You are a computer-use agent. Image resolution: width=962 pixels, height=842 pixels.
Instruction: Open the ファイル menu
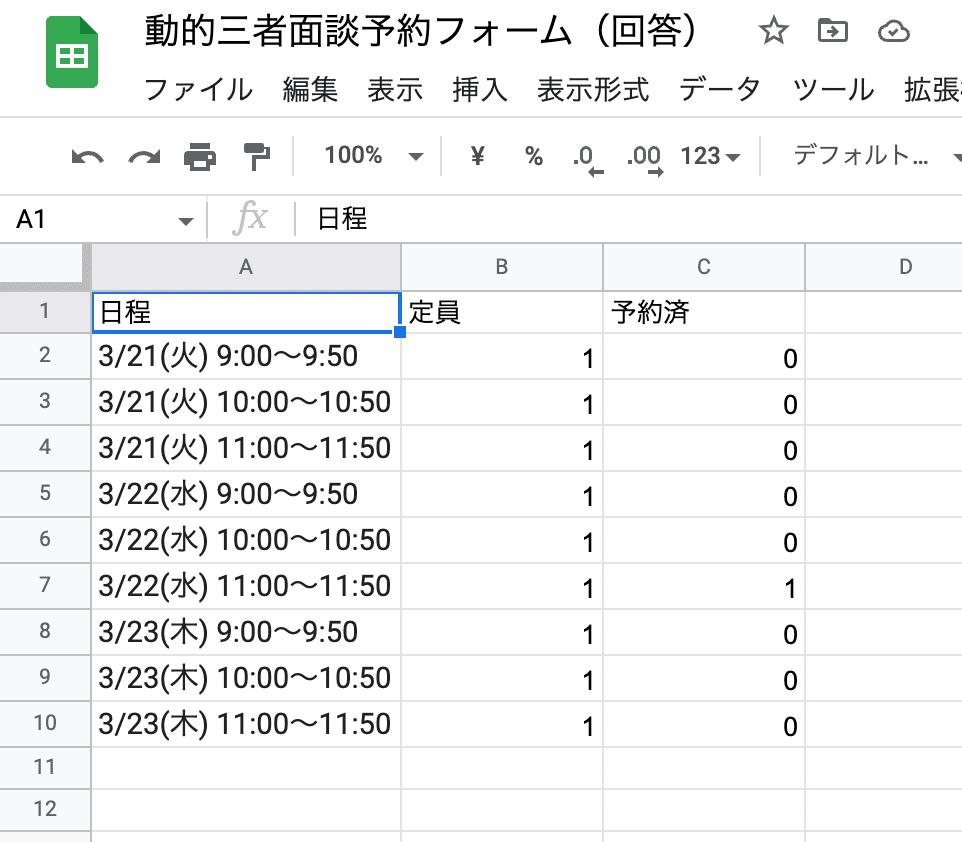click(198, 90)
